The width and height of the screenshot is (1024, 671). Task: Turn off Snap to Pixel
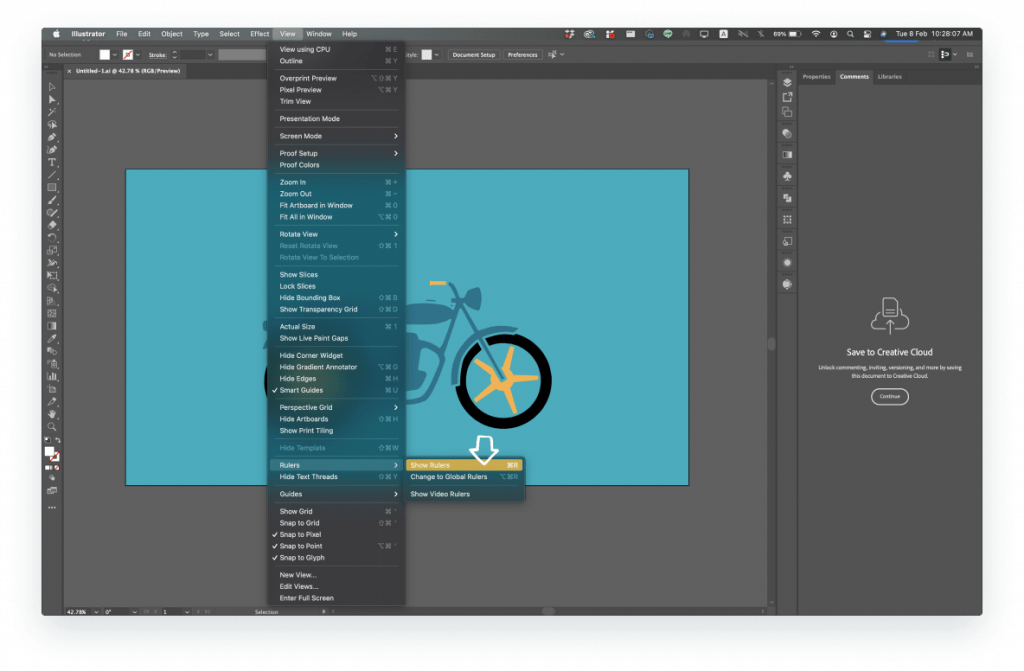click(320, 534)
